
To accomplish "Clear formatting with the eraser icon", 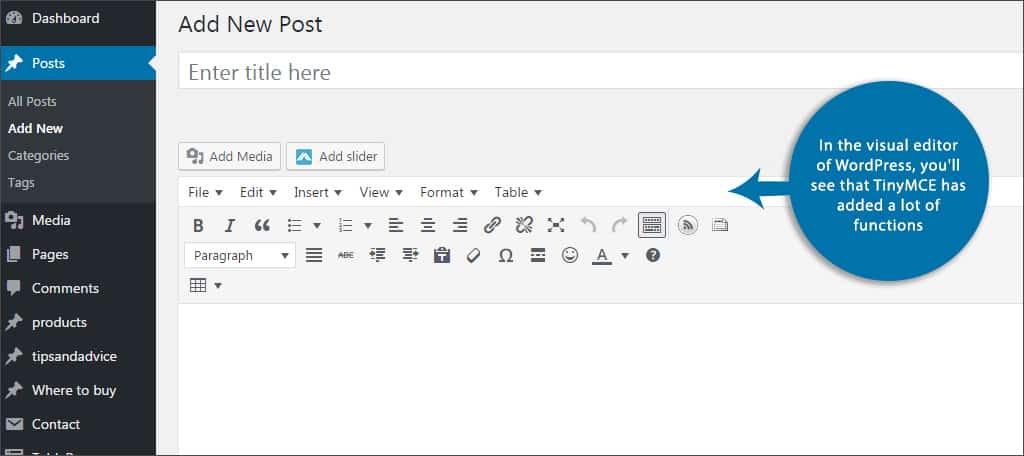I will click(473, 256).
